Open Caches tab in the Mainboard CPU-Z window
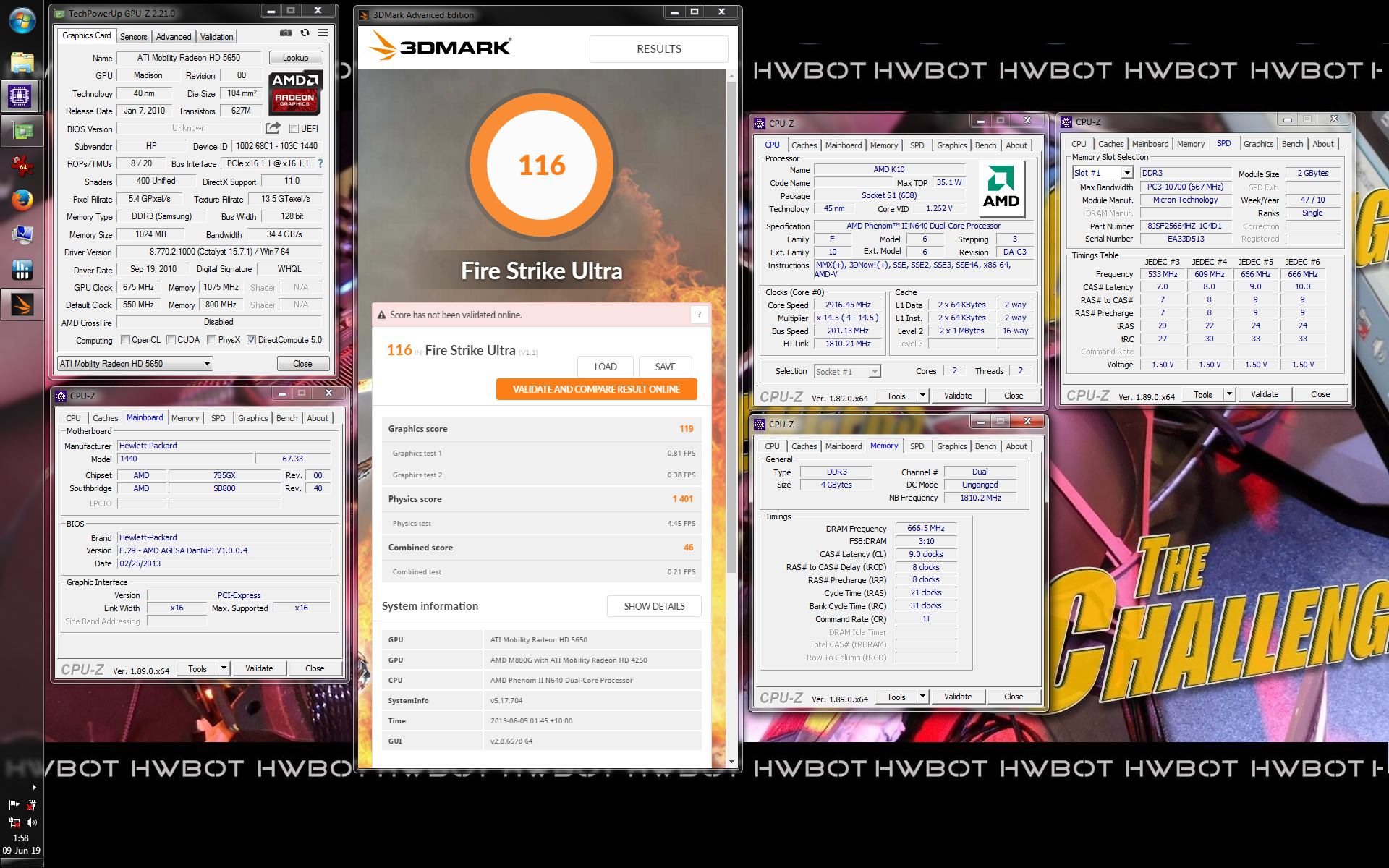The width and height of the screenshot is (1389, 868). [105, 418]
